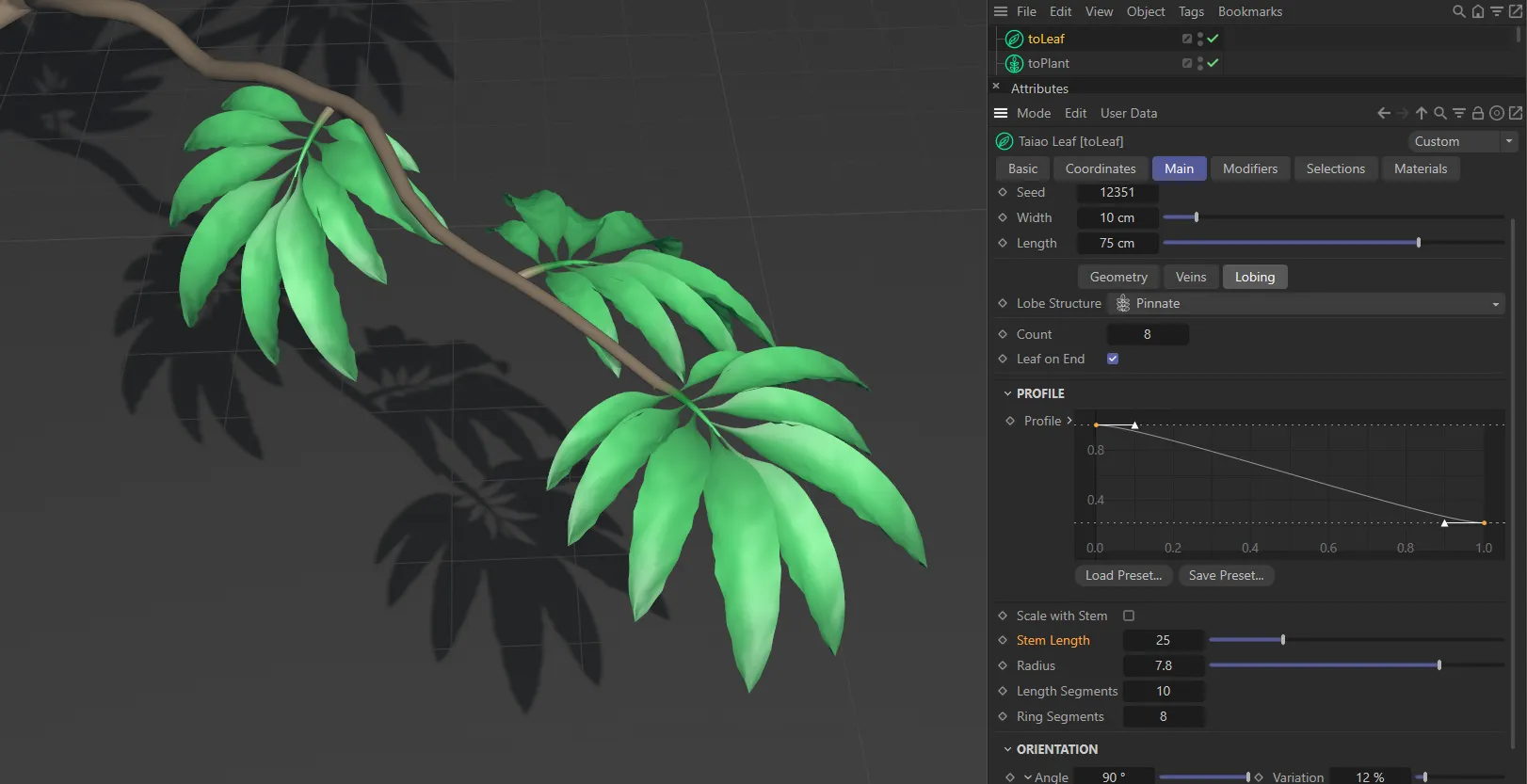The width and height of the screenshot is (1527, 784).
Task: Click the toLeaf layer square icon
Action: coord(1187,39)
